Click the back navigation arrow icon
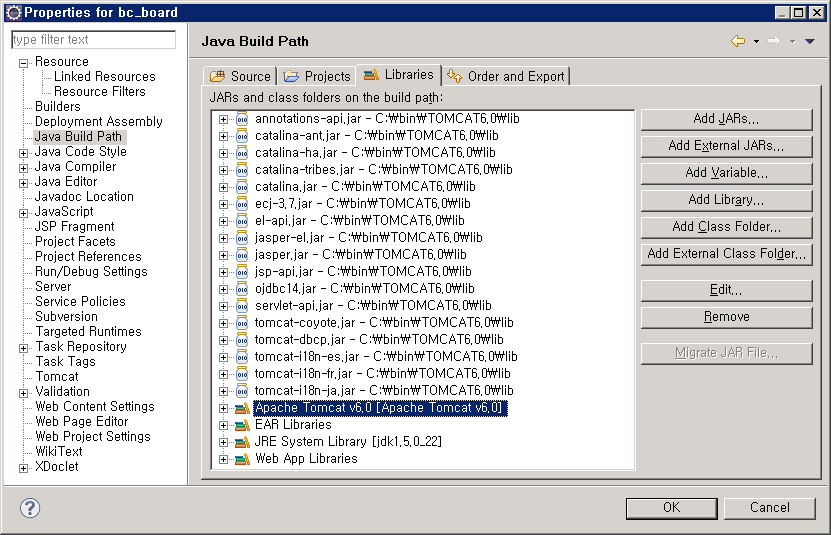The height and width of the screenshot is (535, 831). (x=738, y=41)
